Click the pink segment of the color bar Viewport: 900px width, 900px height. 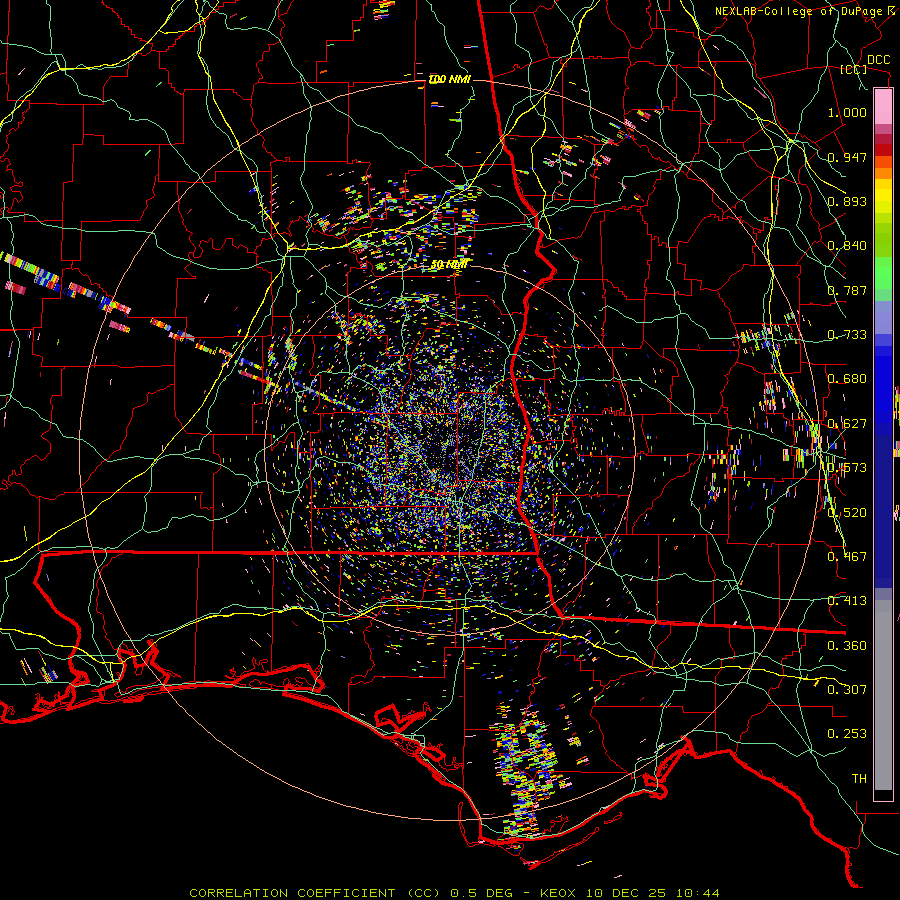click(x=883, y=107)
